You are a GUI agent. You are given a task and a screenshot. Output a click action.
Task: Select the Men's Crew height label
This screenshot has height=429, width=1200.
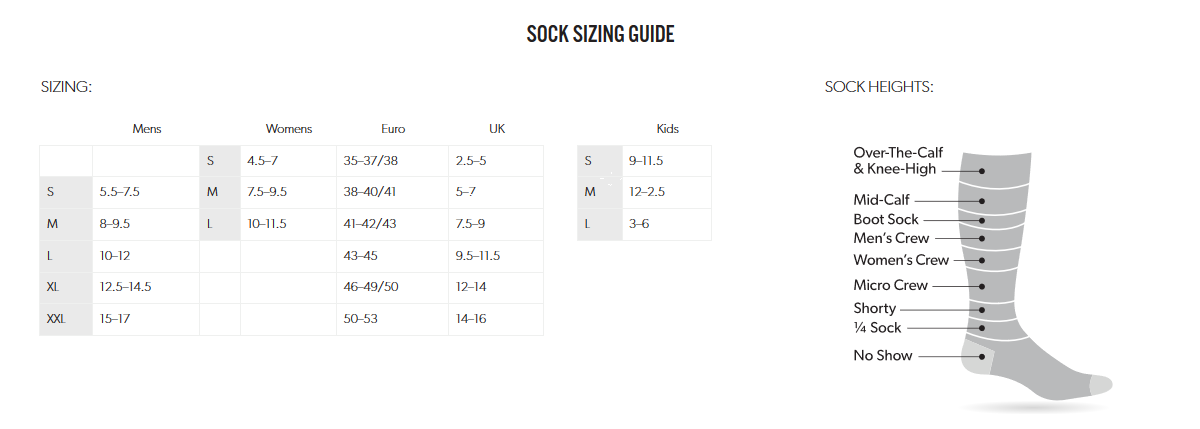[891, 238]
